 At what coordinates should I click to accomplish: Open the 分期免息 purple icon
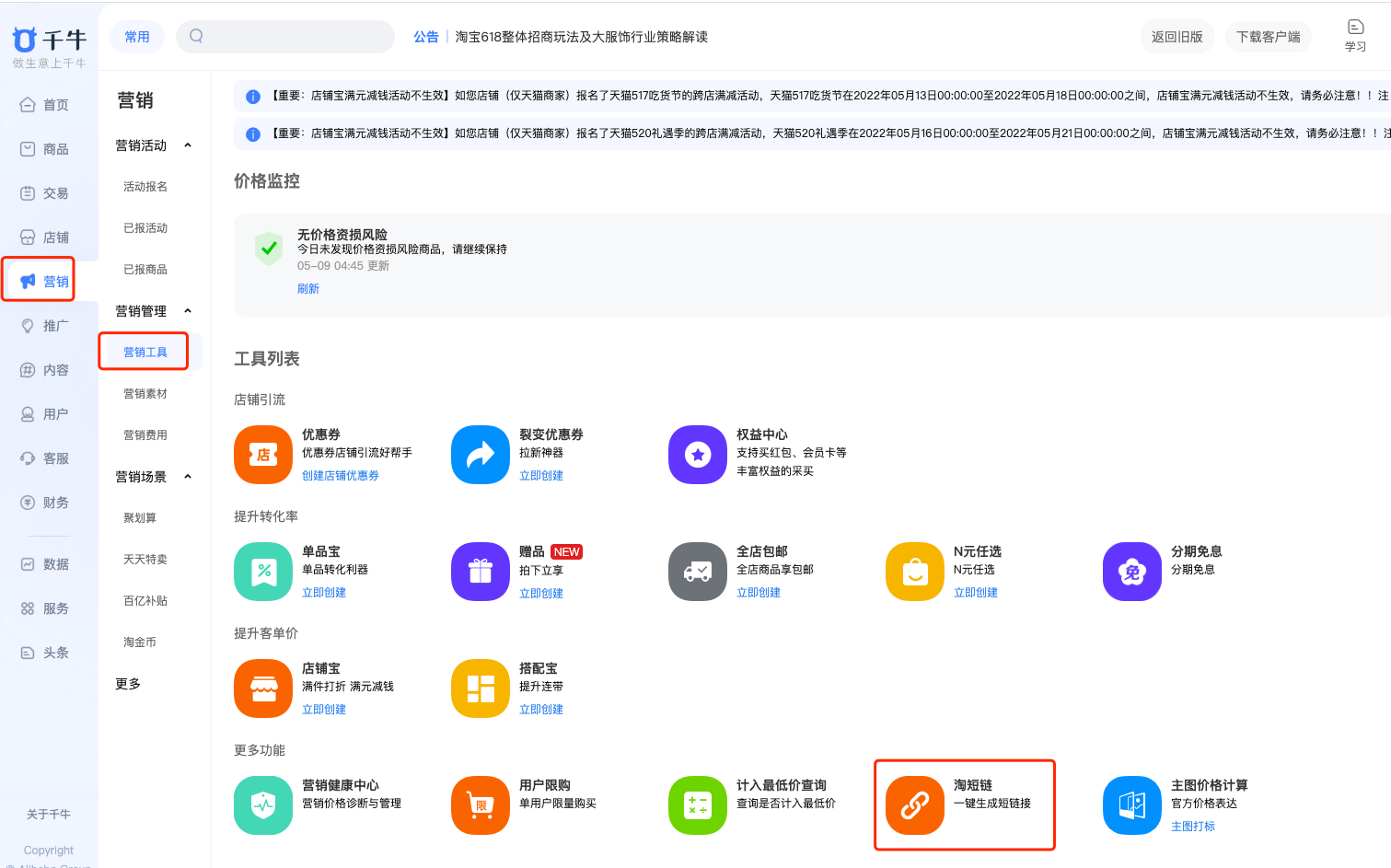(x=1132, y=572)
